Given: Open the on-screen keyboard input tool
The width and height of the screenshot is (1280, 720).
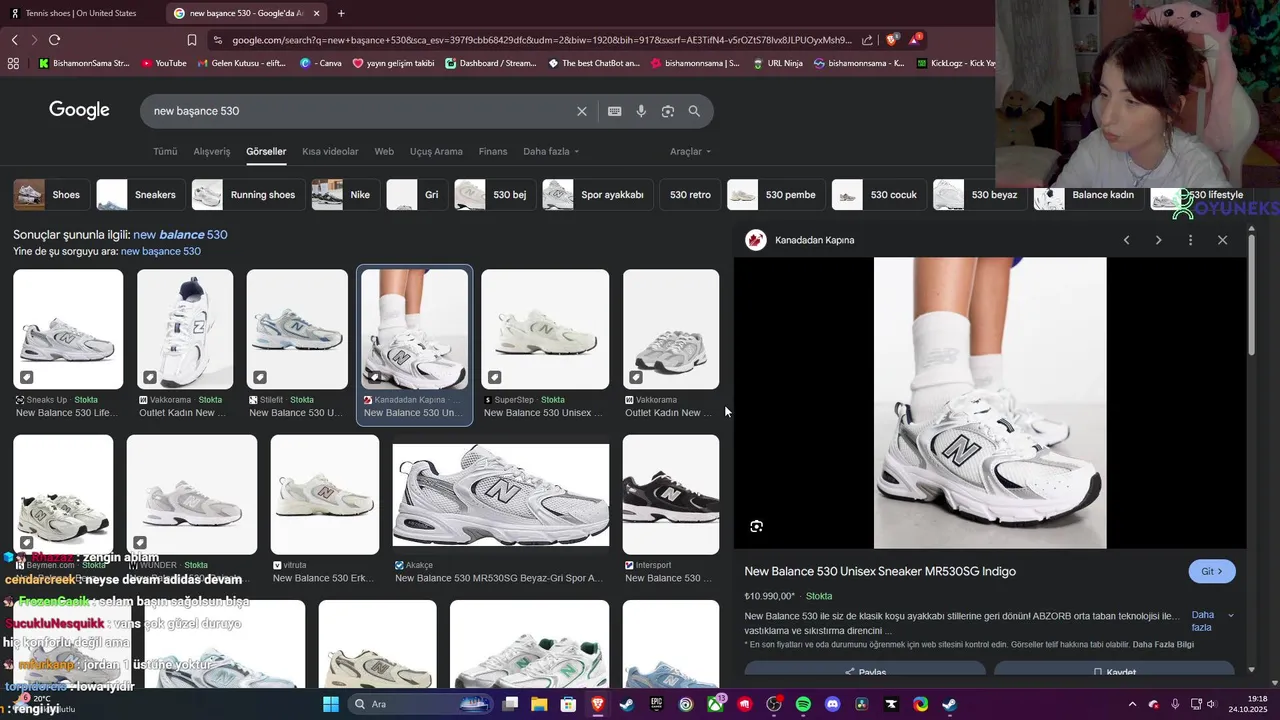Looking at the screenshot, I should point(614,111).
